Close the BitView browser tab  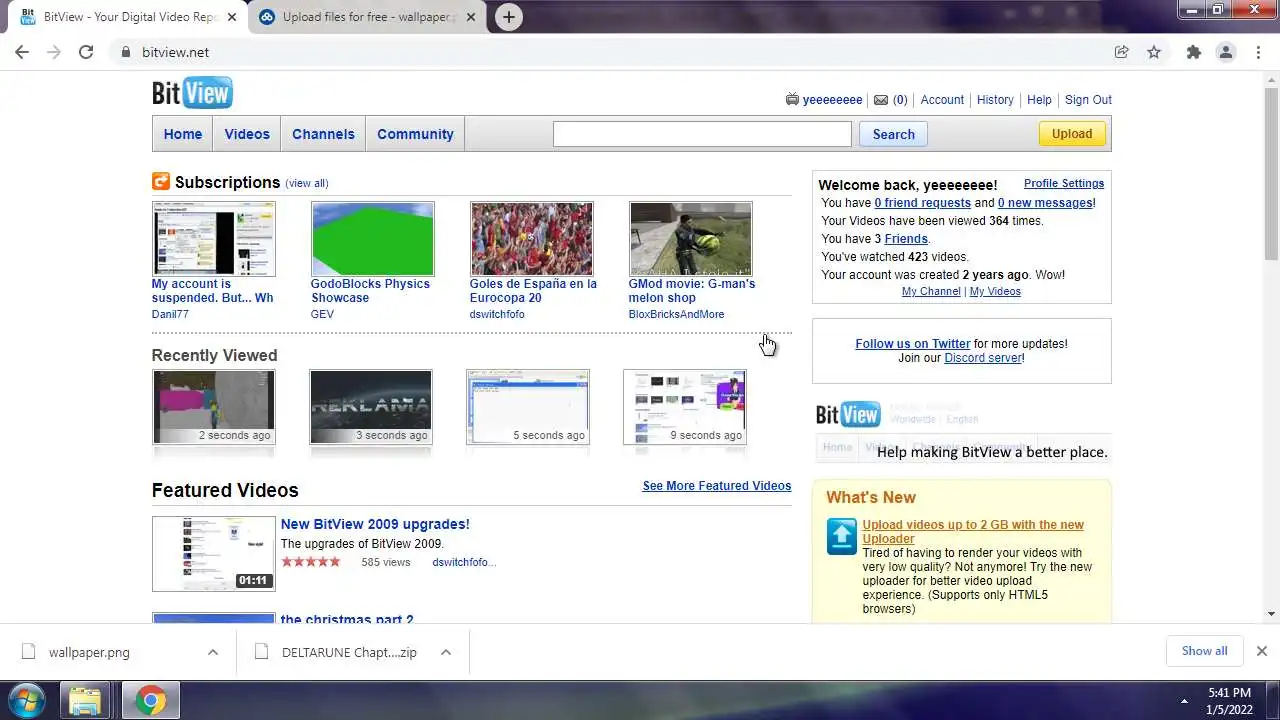[x=231, y=17]
